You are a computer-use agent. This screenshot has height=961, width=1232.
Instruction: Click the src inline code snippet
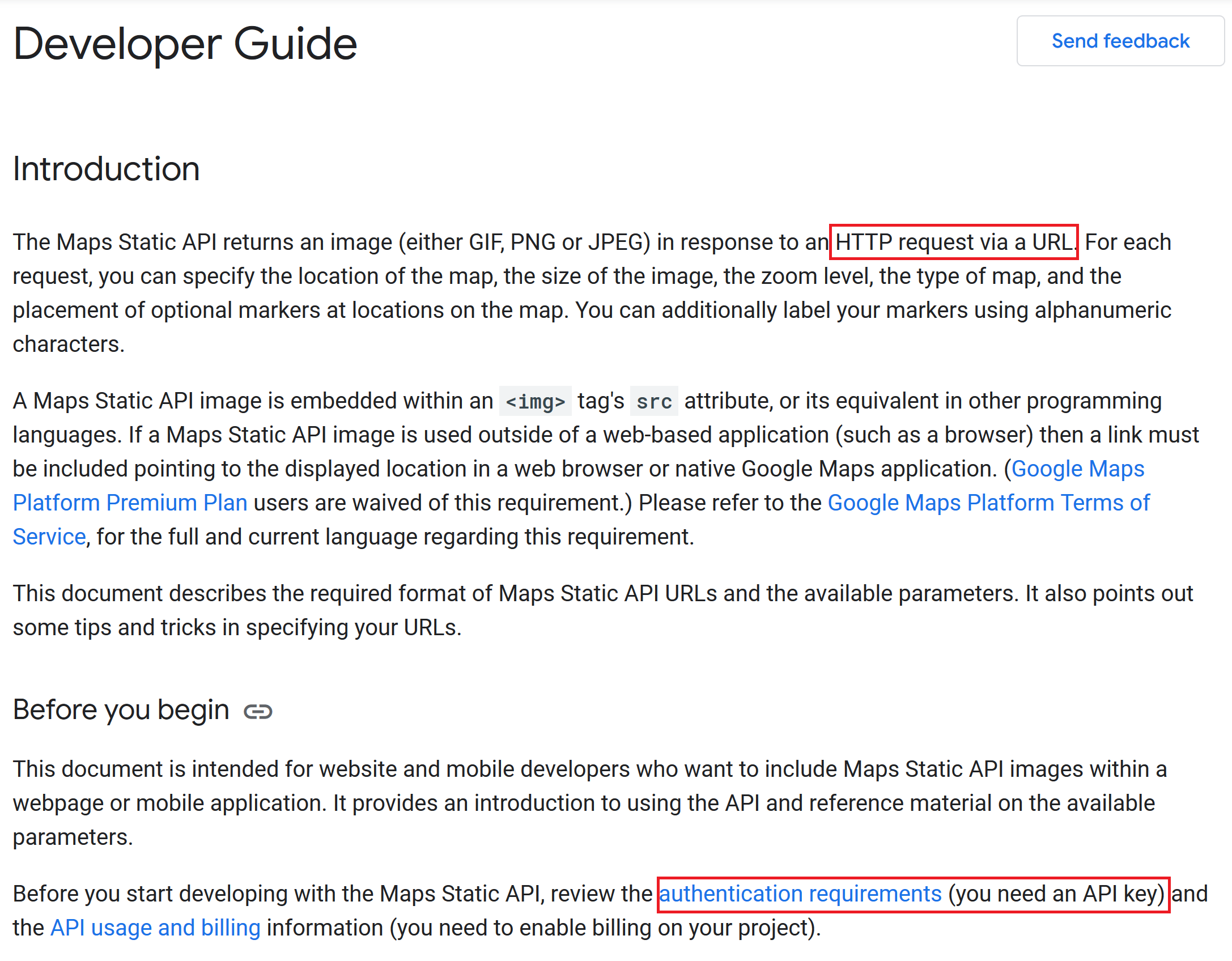pyautogui.click(x=653, y=401)
